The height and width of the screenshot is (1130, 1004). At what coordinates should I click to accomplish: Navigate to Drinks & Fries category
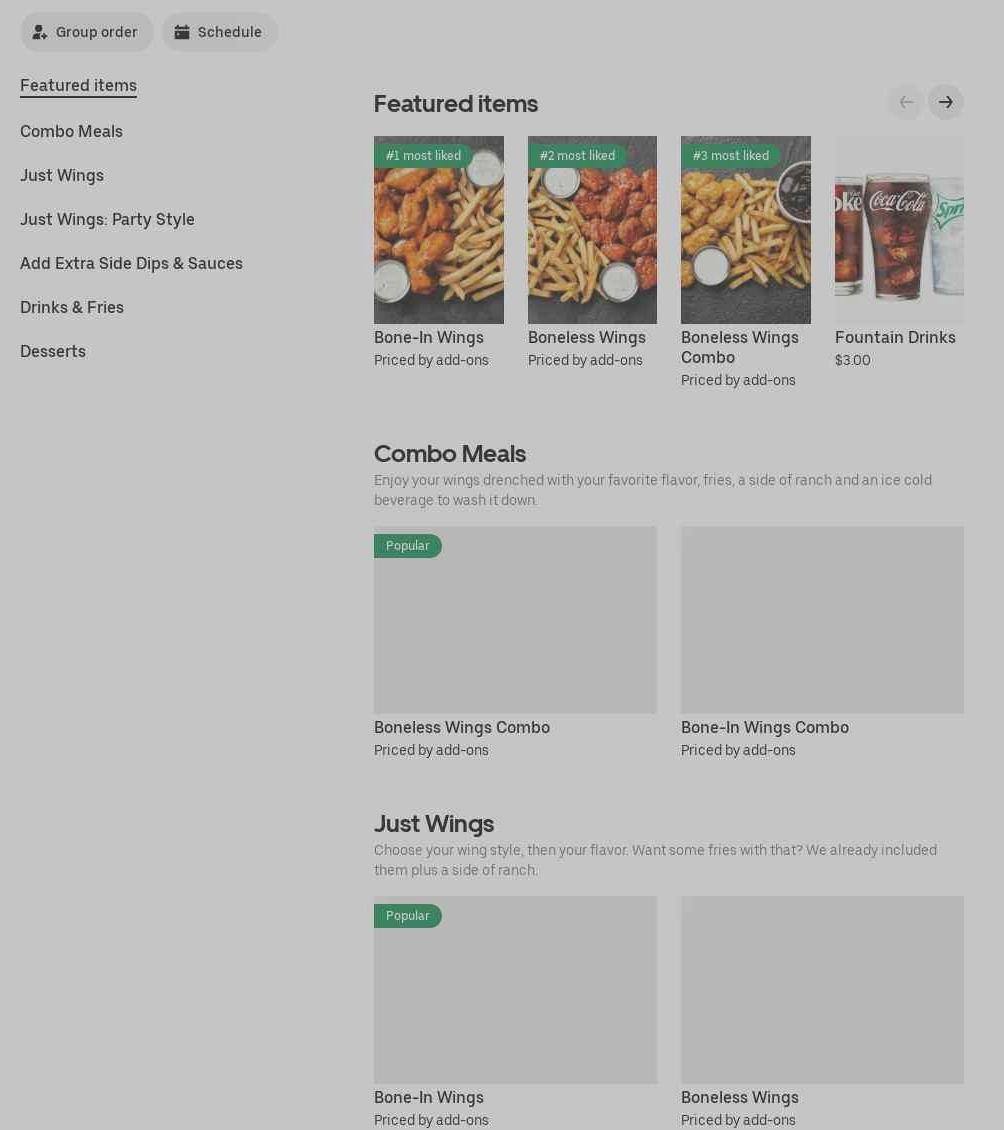[x=72, y=307]
